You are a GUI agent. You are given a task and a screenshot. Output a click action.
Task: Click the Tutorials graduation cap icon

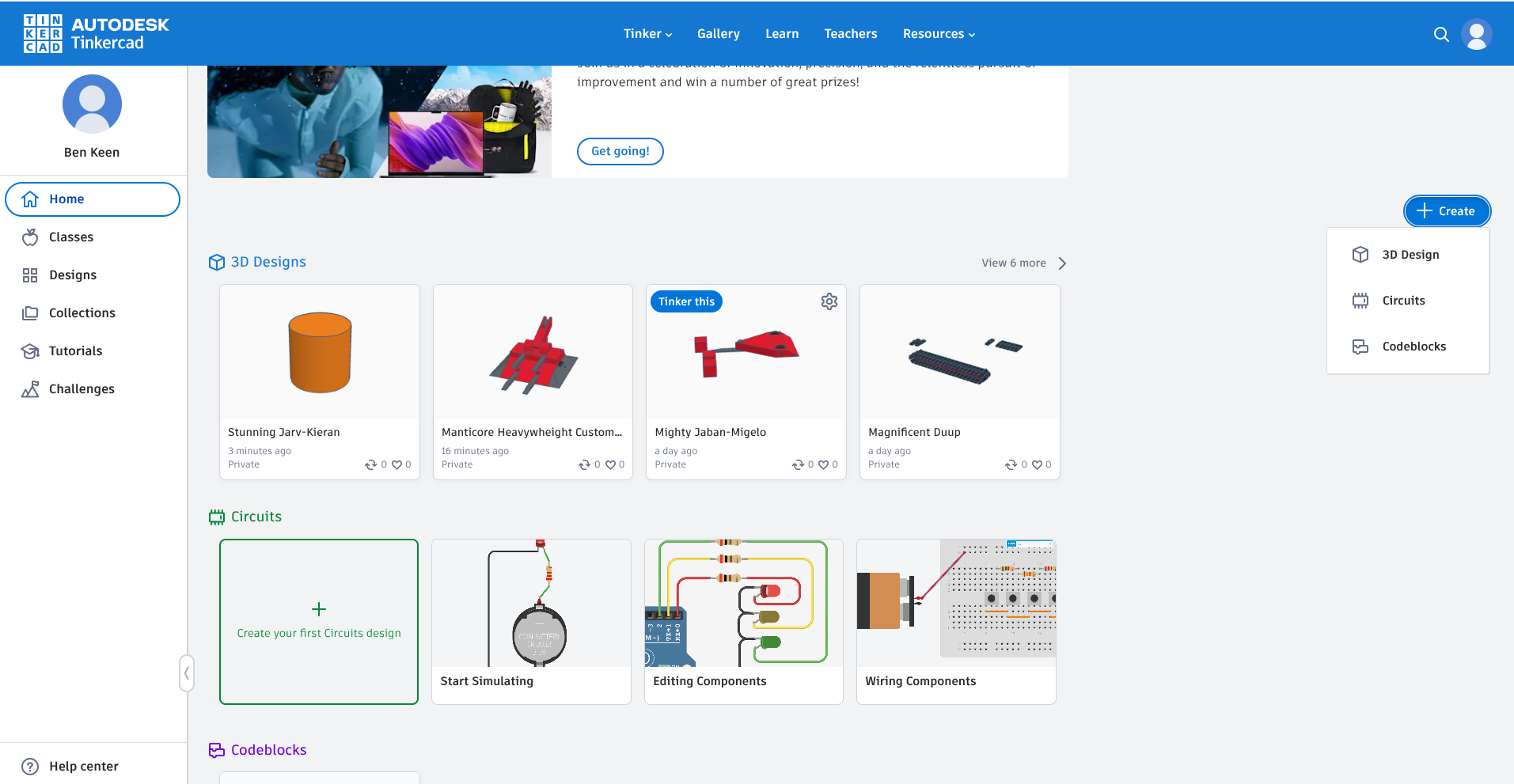(30, 351)
